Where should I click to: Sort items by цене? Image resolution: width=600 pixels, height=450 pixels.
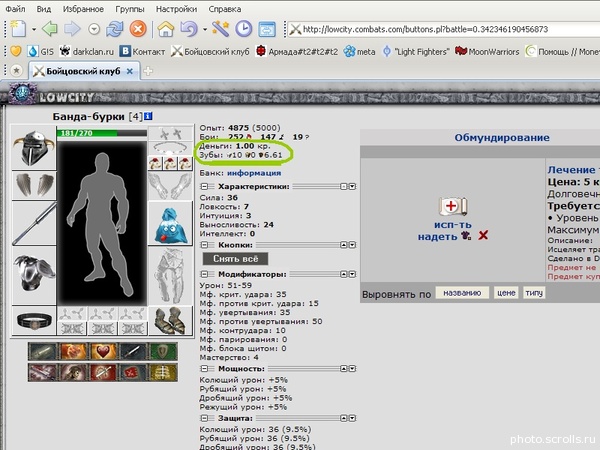(x=506, y=293)
